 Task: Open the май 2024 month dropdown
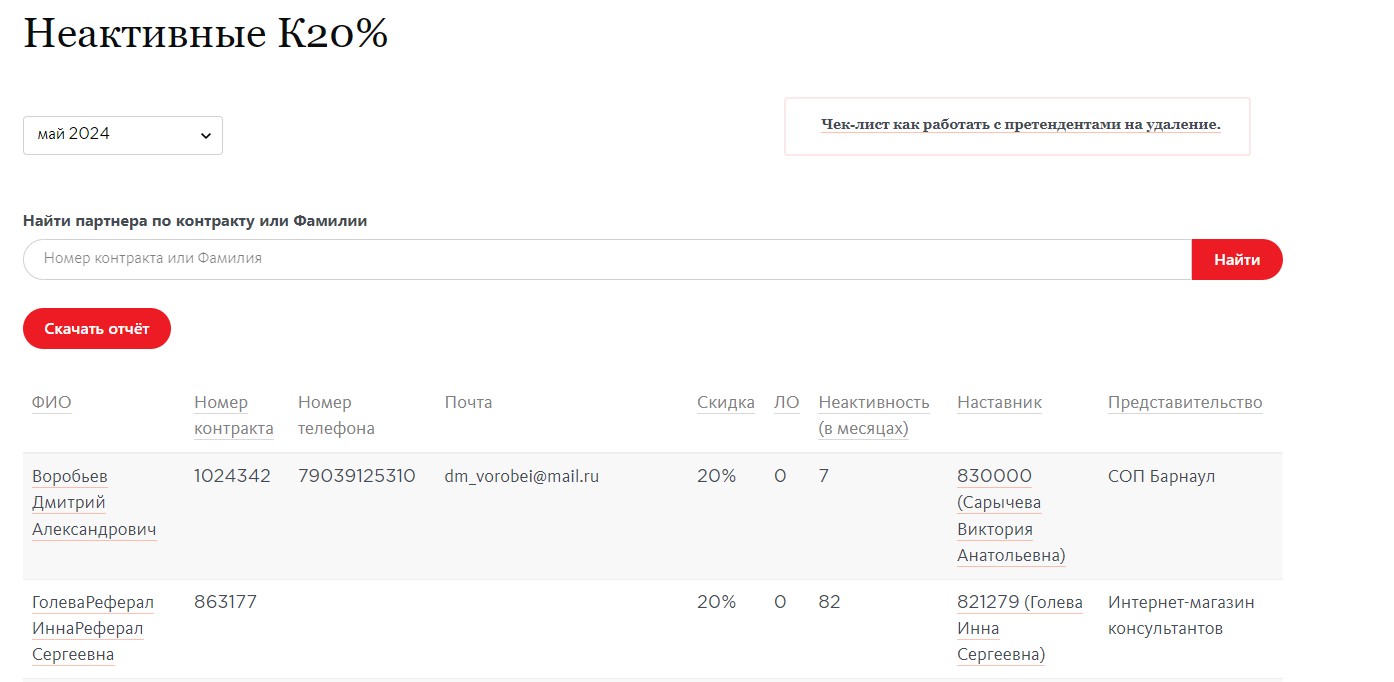[122, 135]
